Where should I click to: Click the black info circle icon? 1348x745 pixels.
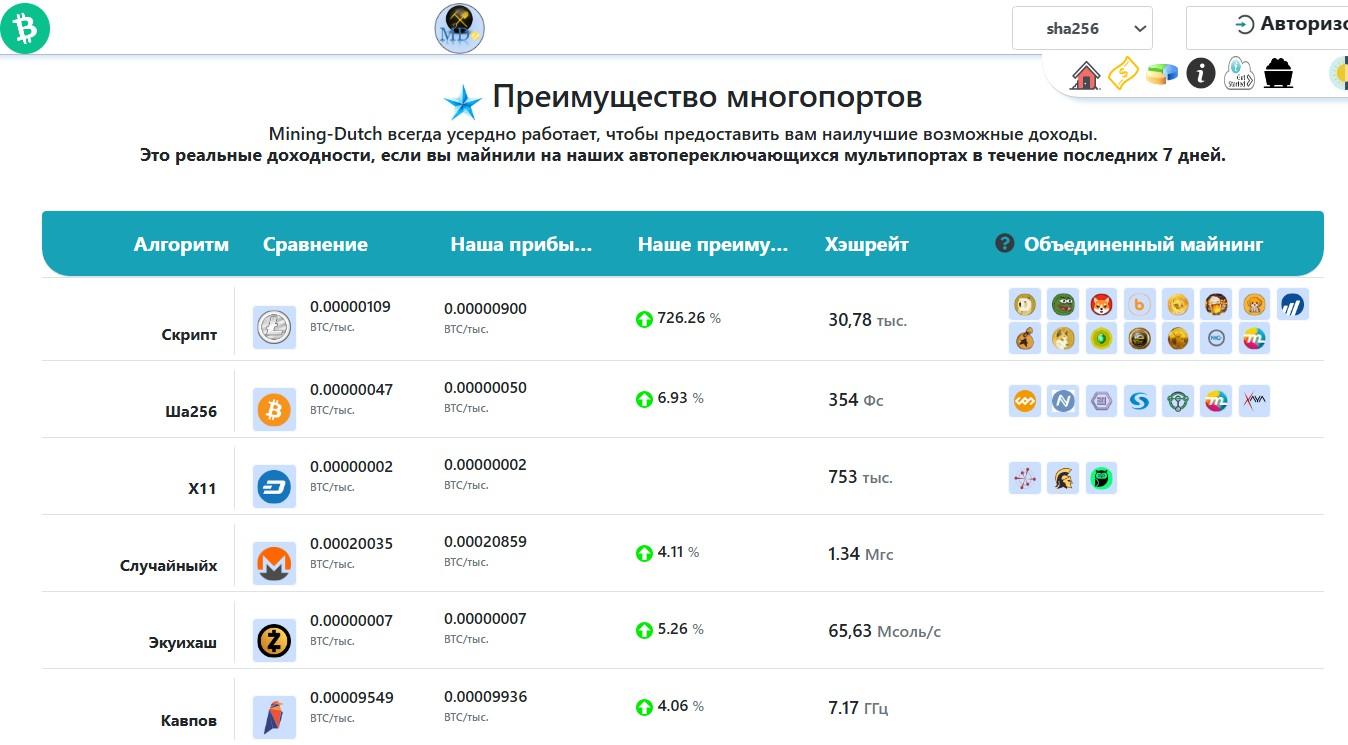pyautogui.click(x=1201, y=73)
